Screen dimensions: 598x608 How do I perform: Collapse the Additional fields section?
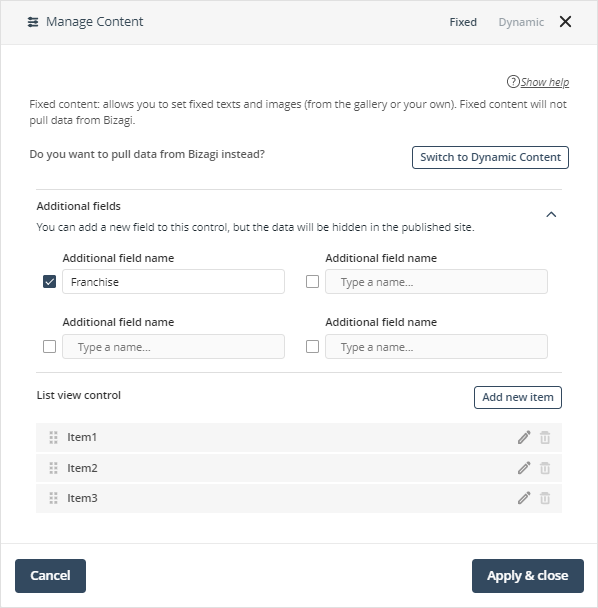pos(551,214)
